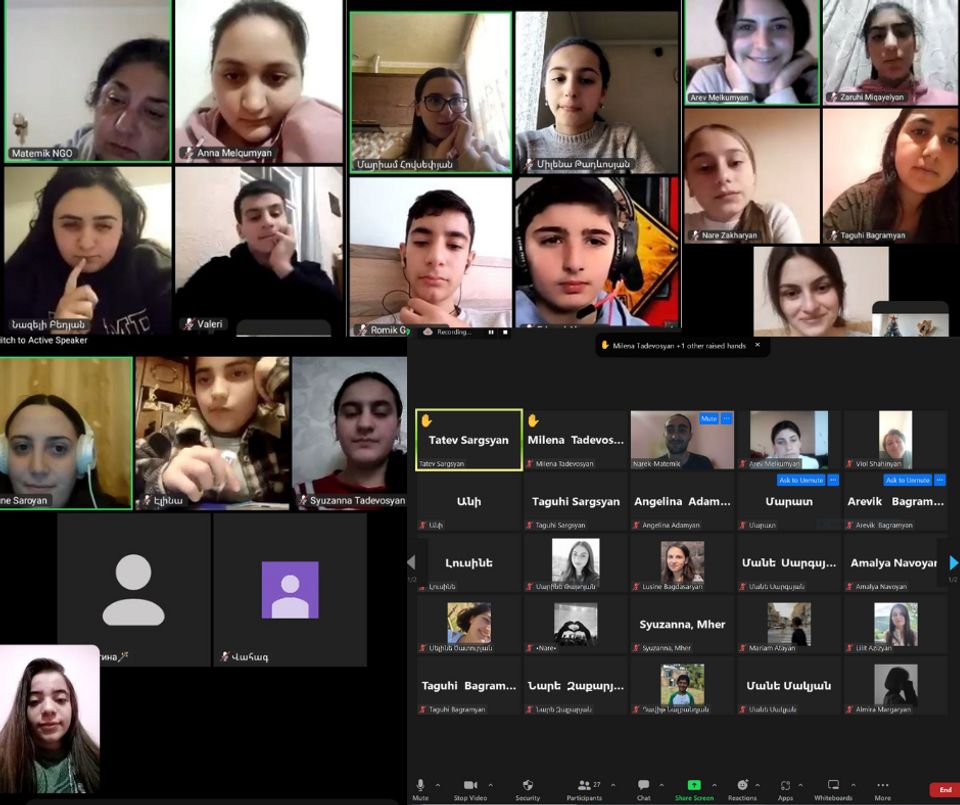Dismiss the raised hands notification
Screen dimensions: 960x805
pos(757,345)
